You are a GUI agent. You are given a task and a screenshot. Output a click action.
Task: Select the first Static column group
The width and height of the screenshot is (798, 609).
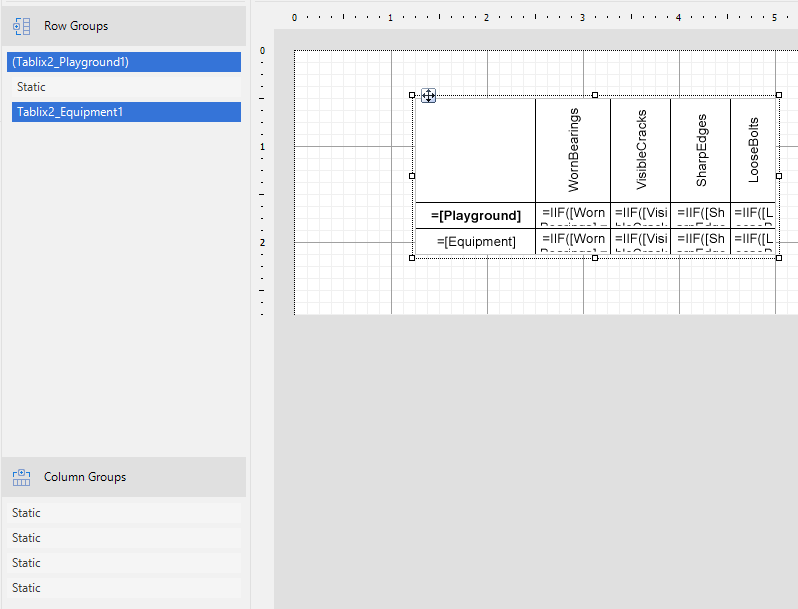tap(124, 513)
